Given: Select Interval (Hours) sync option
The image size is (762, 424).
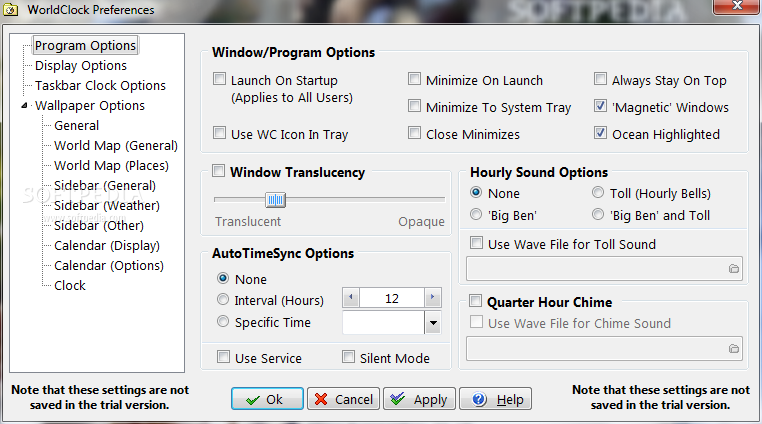Looking at the screenshot, I should (223, 300).
